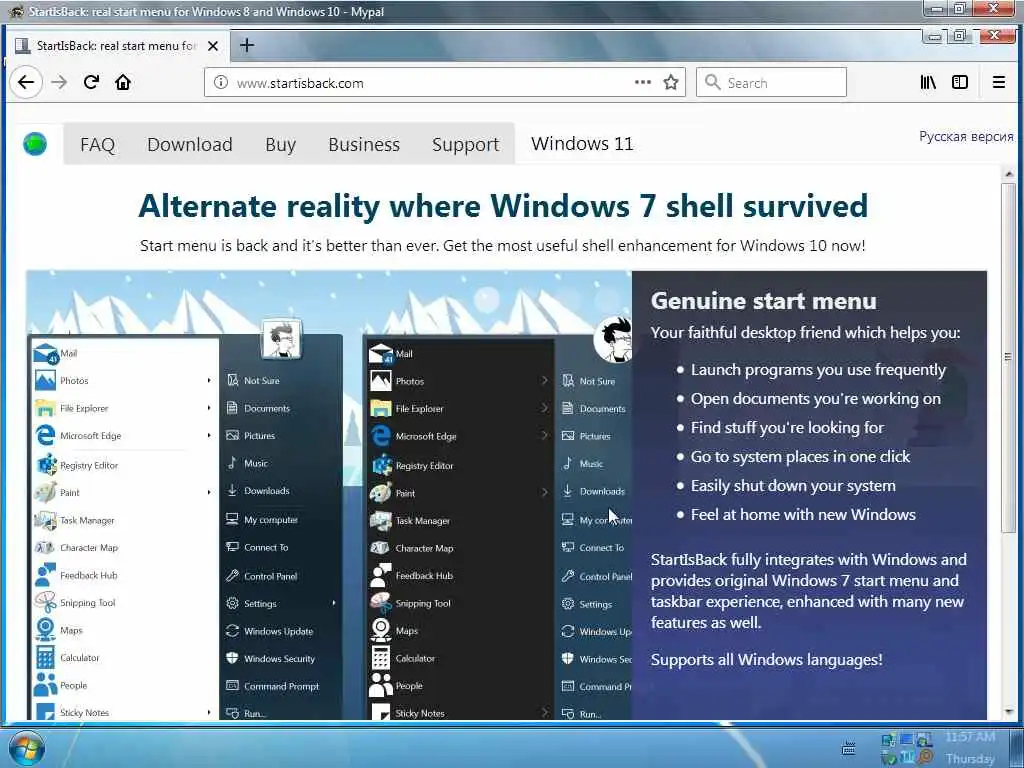Open page actions three-dot menu
Viewport: 1024px width, 768px height.
click(643, 82)
